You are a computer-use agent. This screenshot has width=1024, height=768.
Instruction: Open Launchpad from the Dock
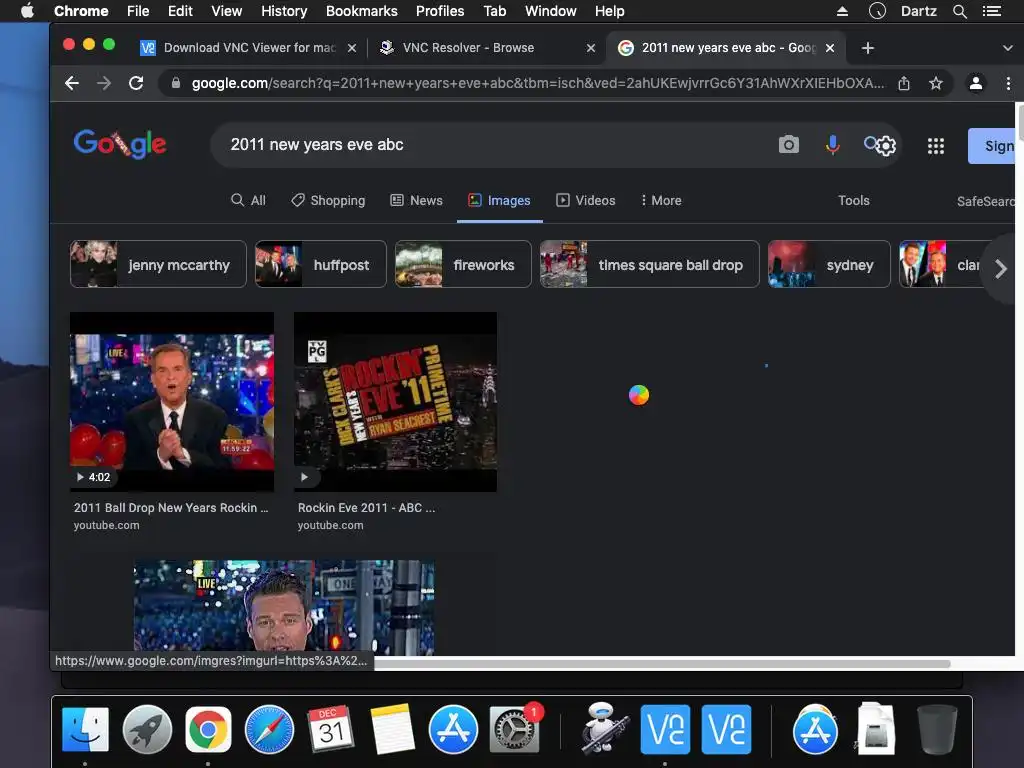(147, 729)
